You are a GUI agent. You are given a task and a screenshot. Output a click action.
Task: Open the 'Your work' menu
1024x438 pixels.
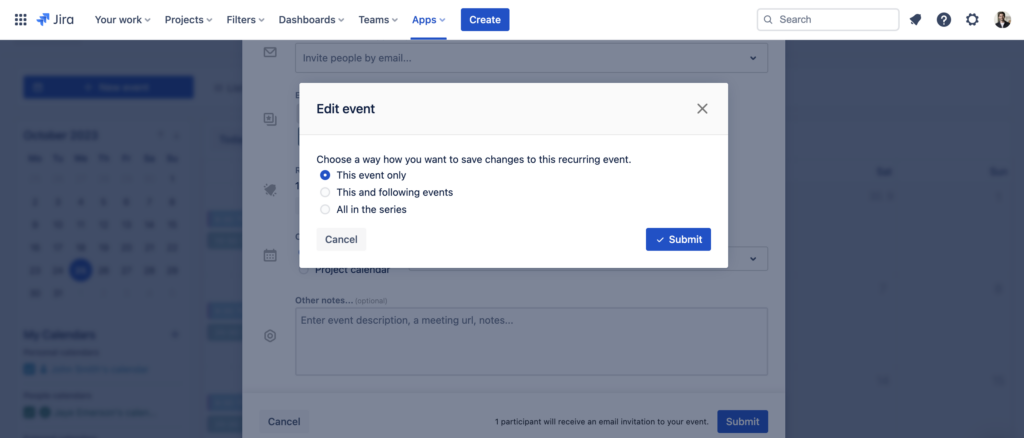[122, 19]
